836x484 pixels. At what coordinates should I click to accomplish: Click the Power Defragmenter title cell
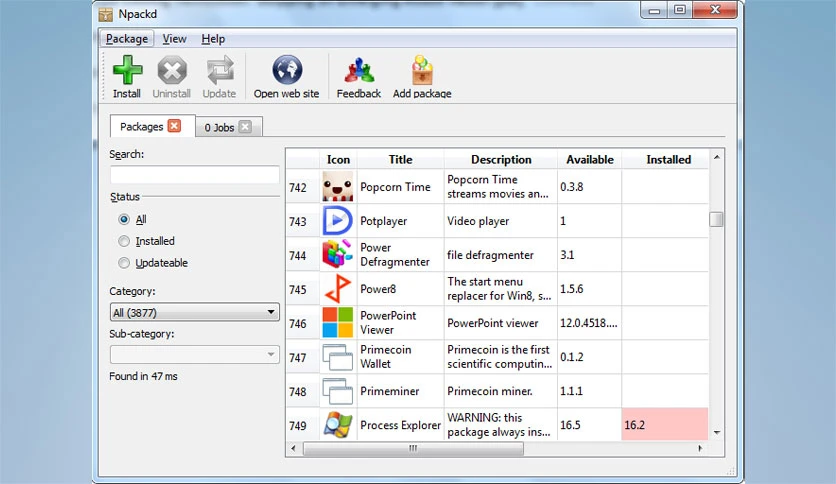pyautogui.click(x=400, y=255)
